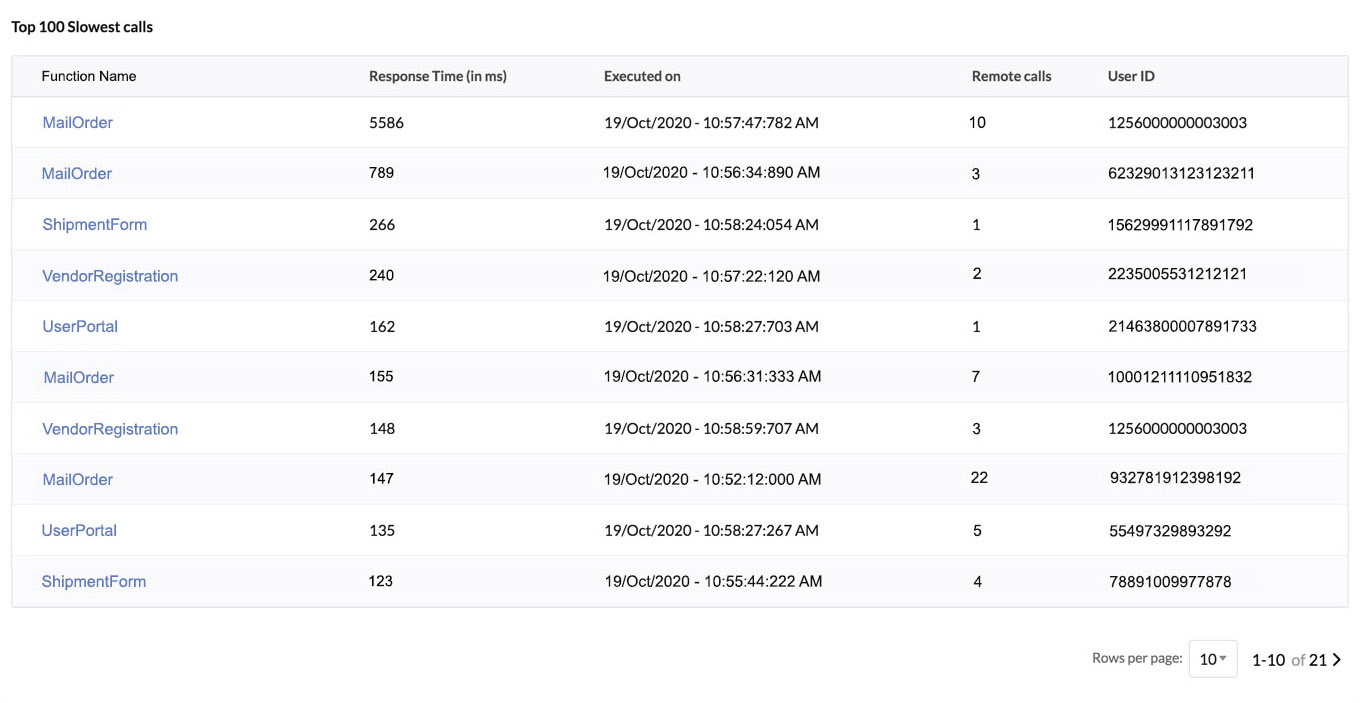This screenshot has height=703, width=1360.
Task: Open the MailOrder entry with 22 remote calls
Action: click(77, 479)
